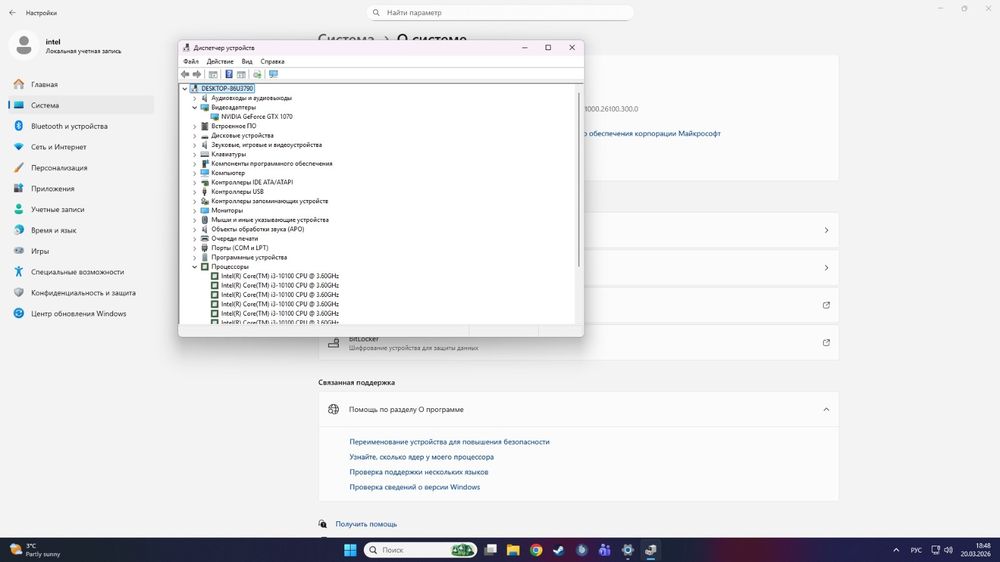Viewport: 1000px width, 562px height.
Task: Expand Аудиовходы и аудиовыходы node
Action: coord(195,98)
